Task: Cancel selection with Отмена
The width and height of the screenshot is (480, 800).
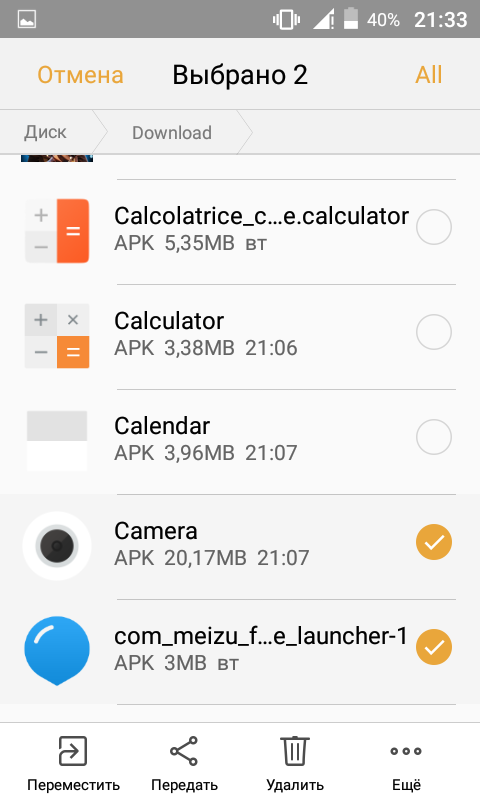Action: point(80,75)
